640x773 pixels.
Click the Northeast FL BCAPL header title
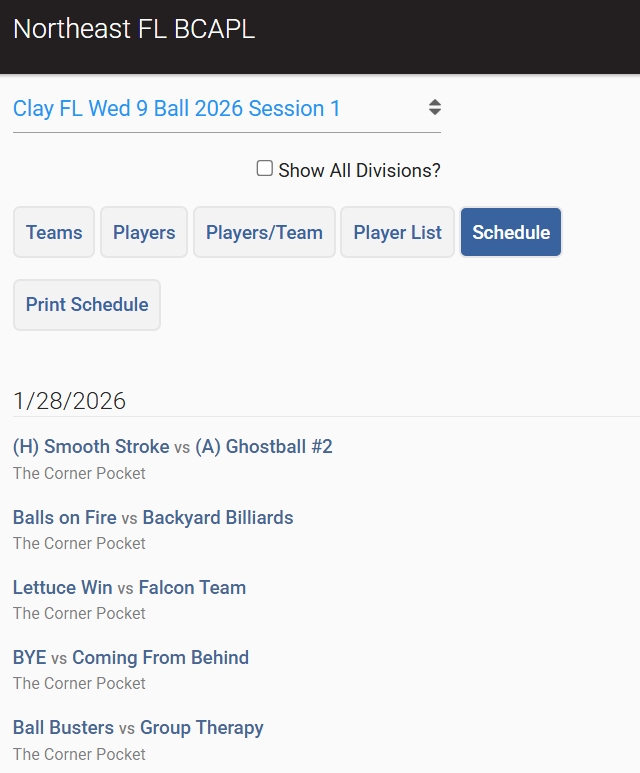pos(134,29)
